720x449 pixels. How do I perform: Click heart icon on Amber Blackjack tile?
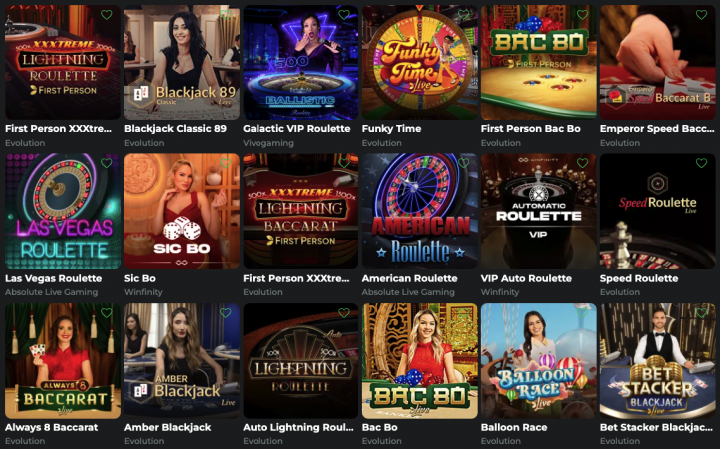coord(225,313)
